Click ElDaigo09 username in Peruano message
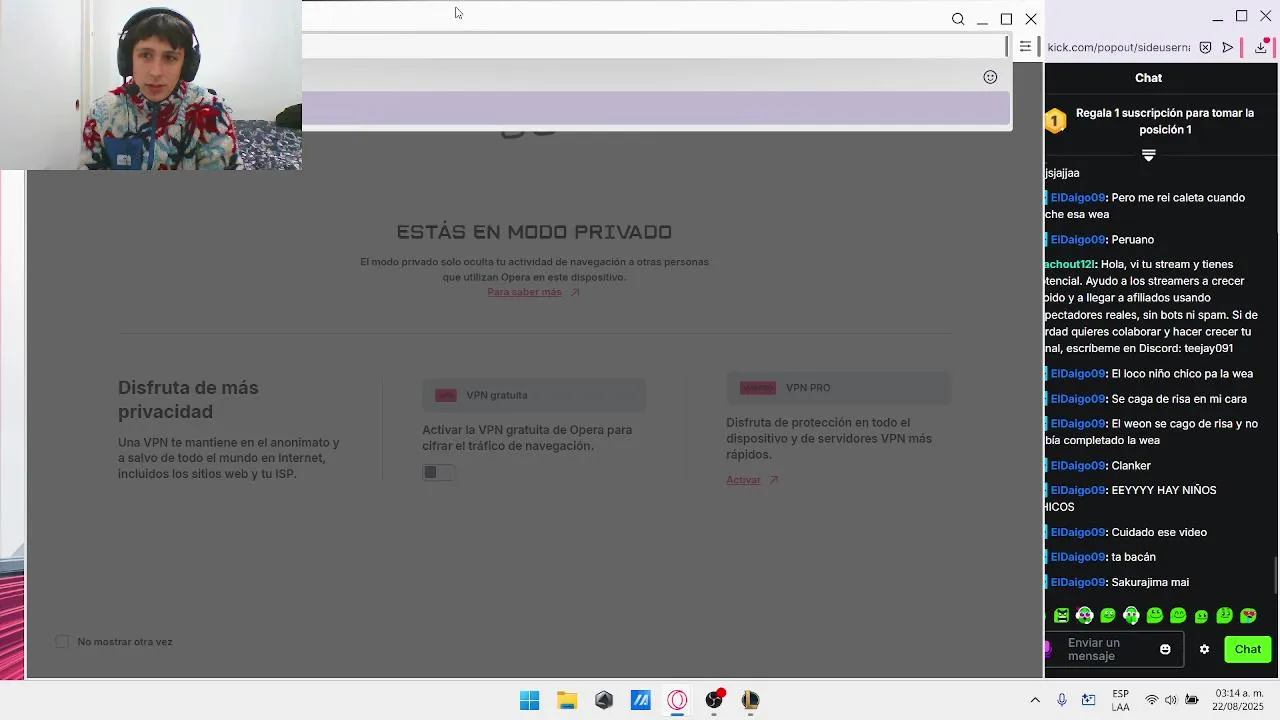This screenshot has height=720, width=1280. tap(1077, 240)
